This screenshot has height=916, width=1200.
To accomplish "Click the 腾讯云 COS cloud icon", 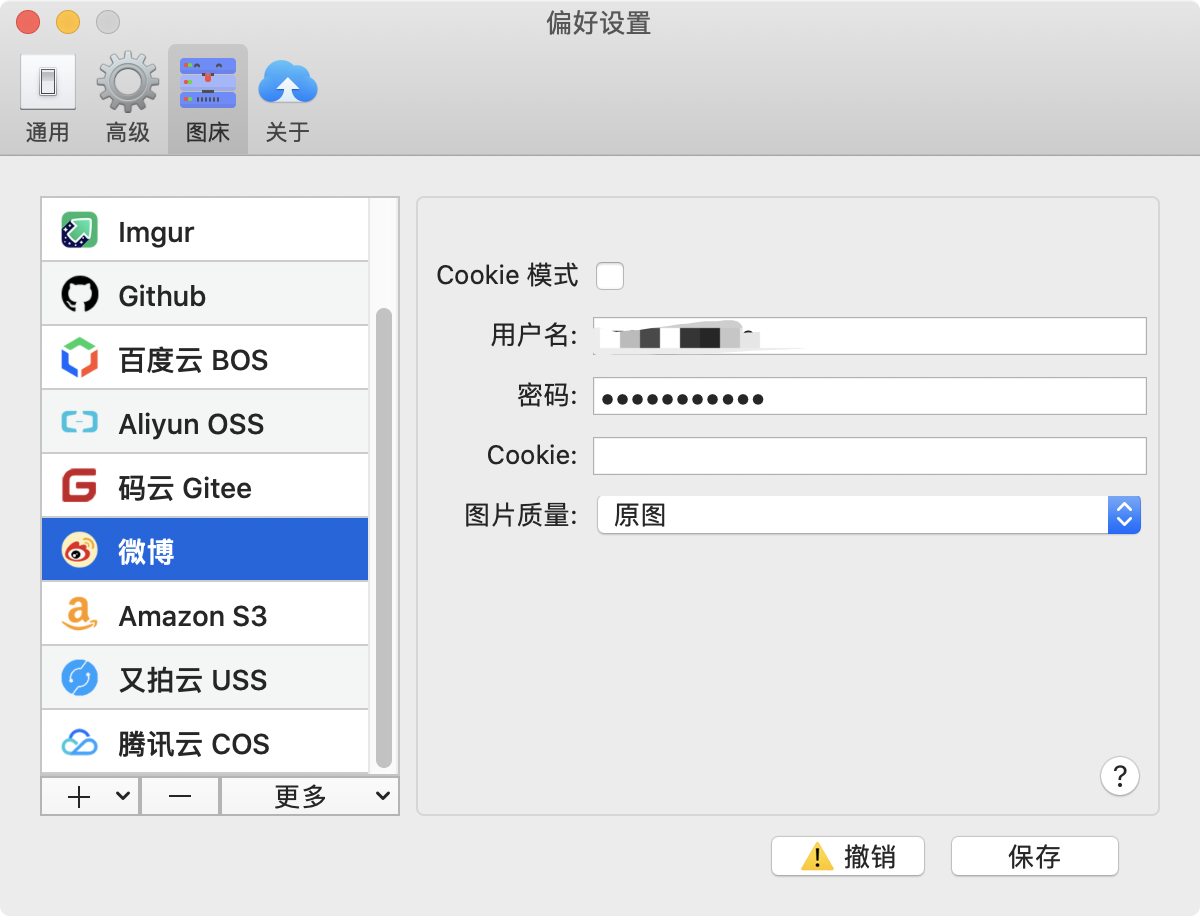I will click(x=80, y=743).
